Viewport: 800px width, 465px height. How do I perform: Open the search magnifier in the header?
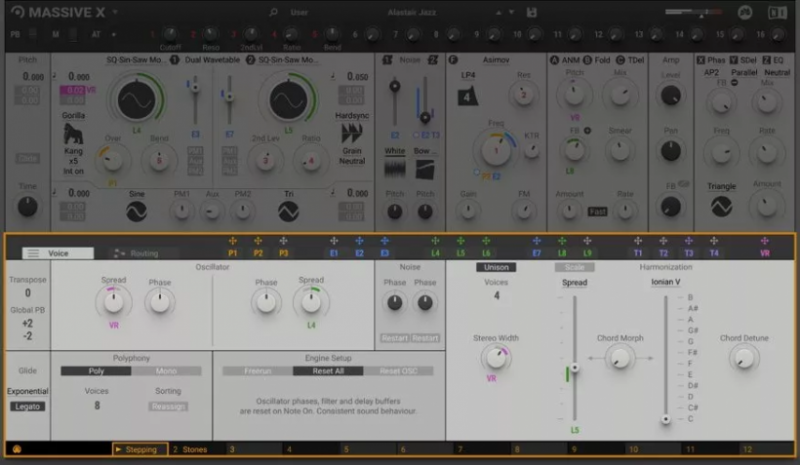click(x=273, y=12)
